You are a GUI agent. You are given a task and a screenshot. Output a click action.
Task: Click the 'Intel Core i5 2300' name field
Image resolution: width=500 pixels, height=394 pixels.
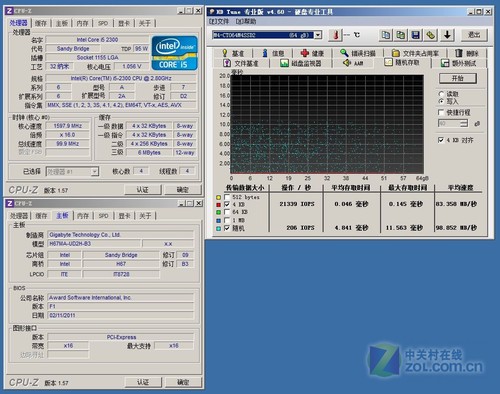tap(97, 40)
